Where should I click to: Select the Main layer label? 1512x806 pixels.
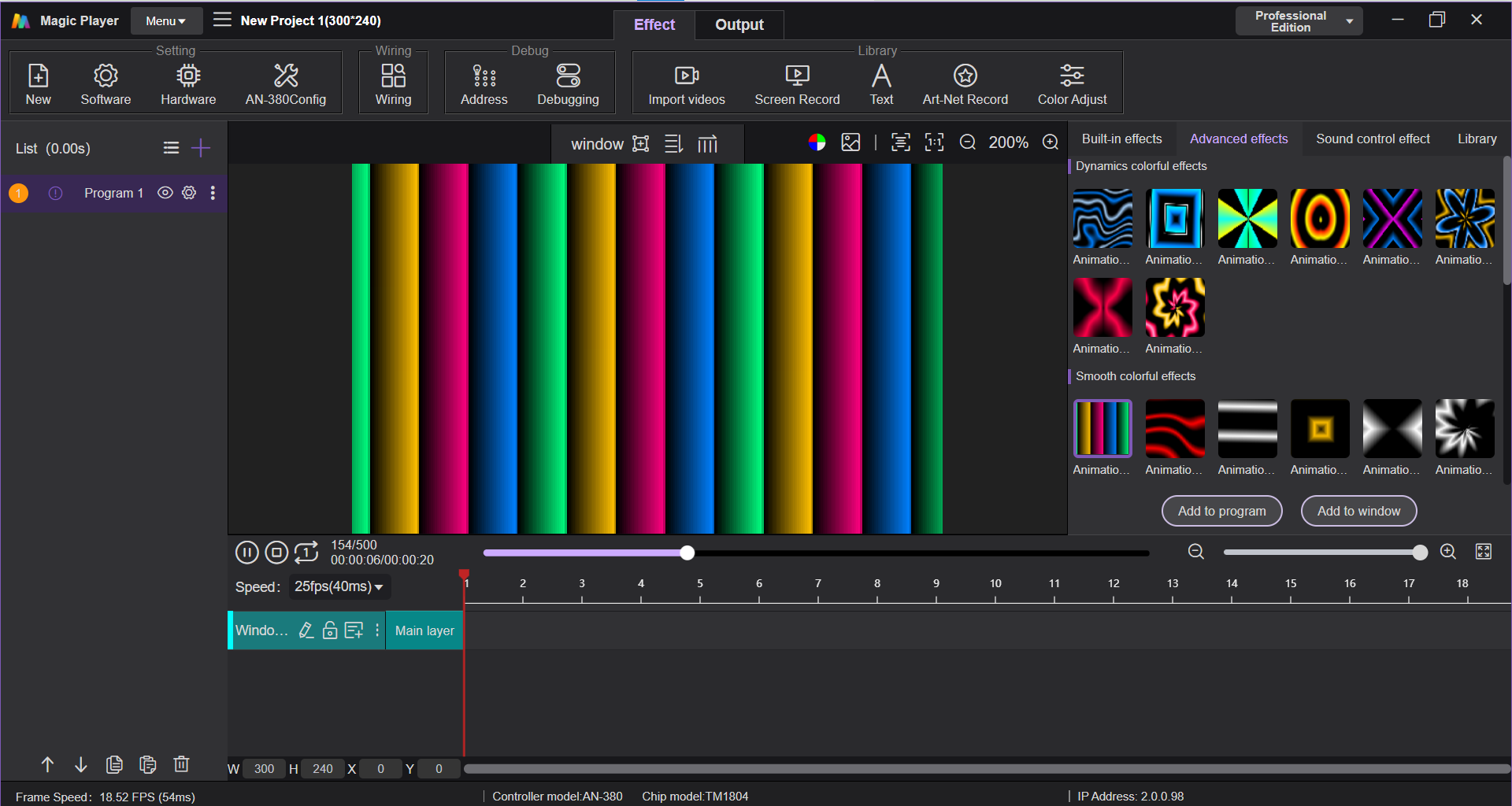[x=424, y=630]
